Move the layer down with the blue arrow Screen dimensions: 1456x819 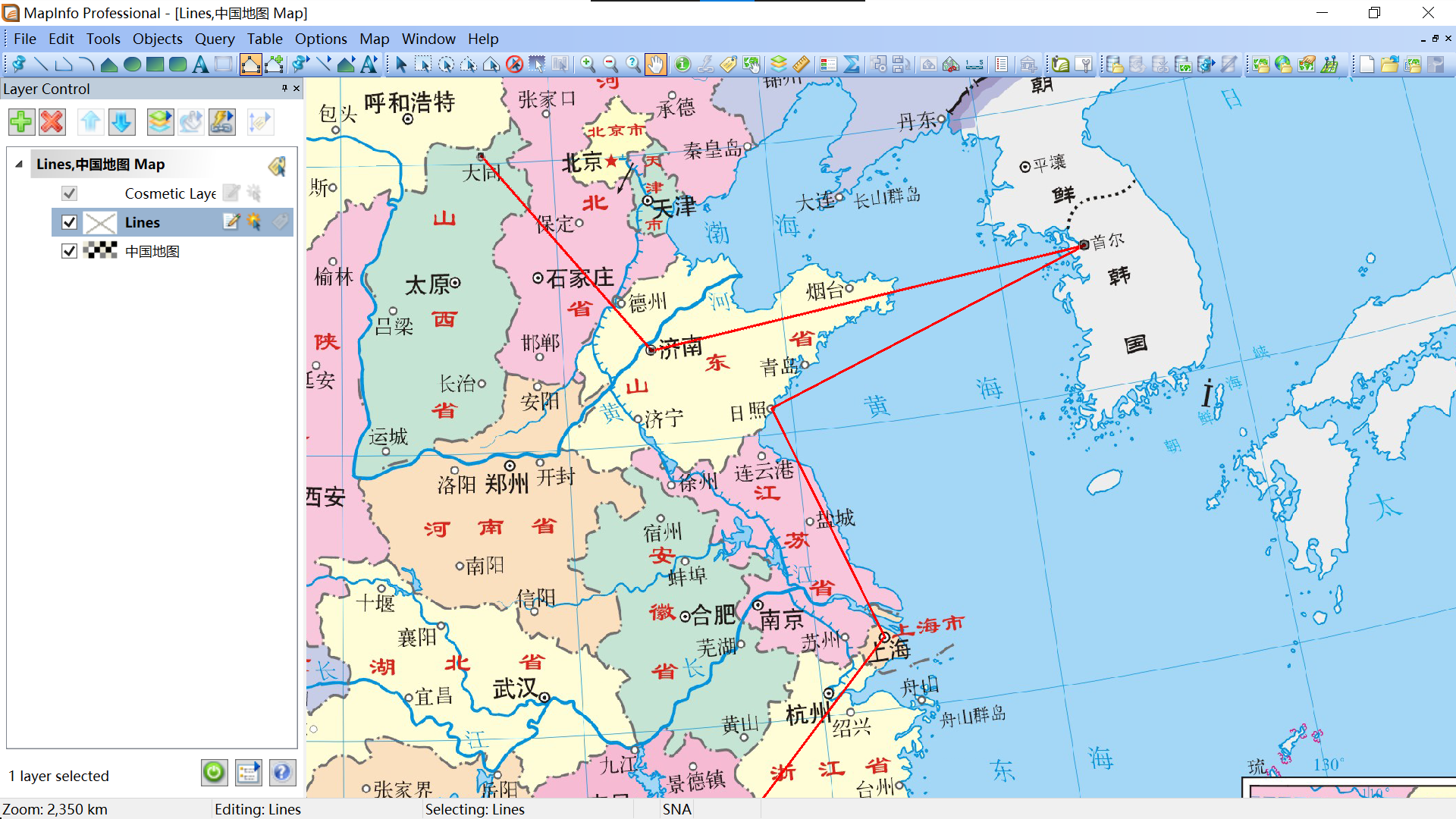click(122, 121)
